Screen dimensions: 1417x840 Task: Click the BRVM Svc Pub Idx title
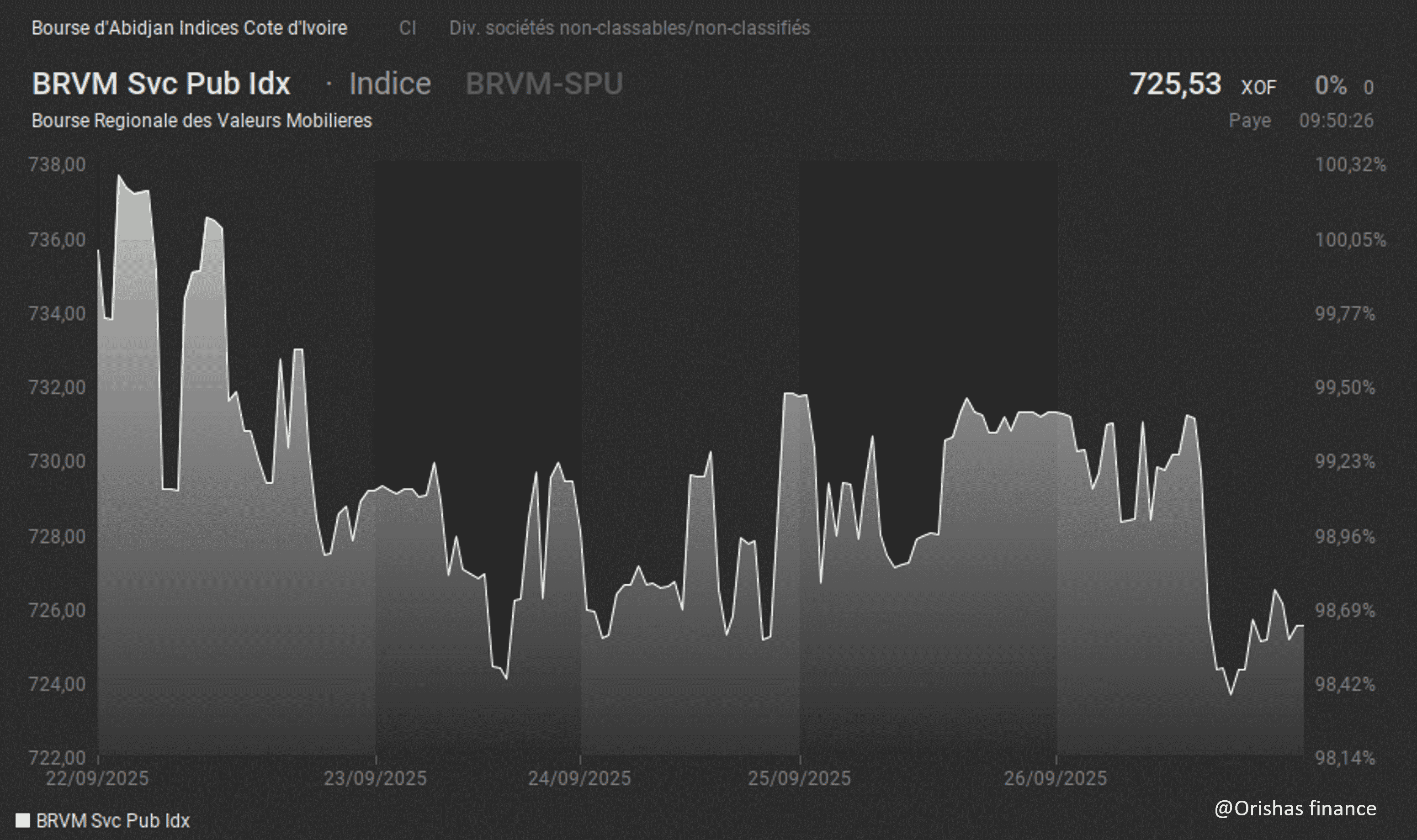(x=161, y=84)
